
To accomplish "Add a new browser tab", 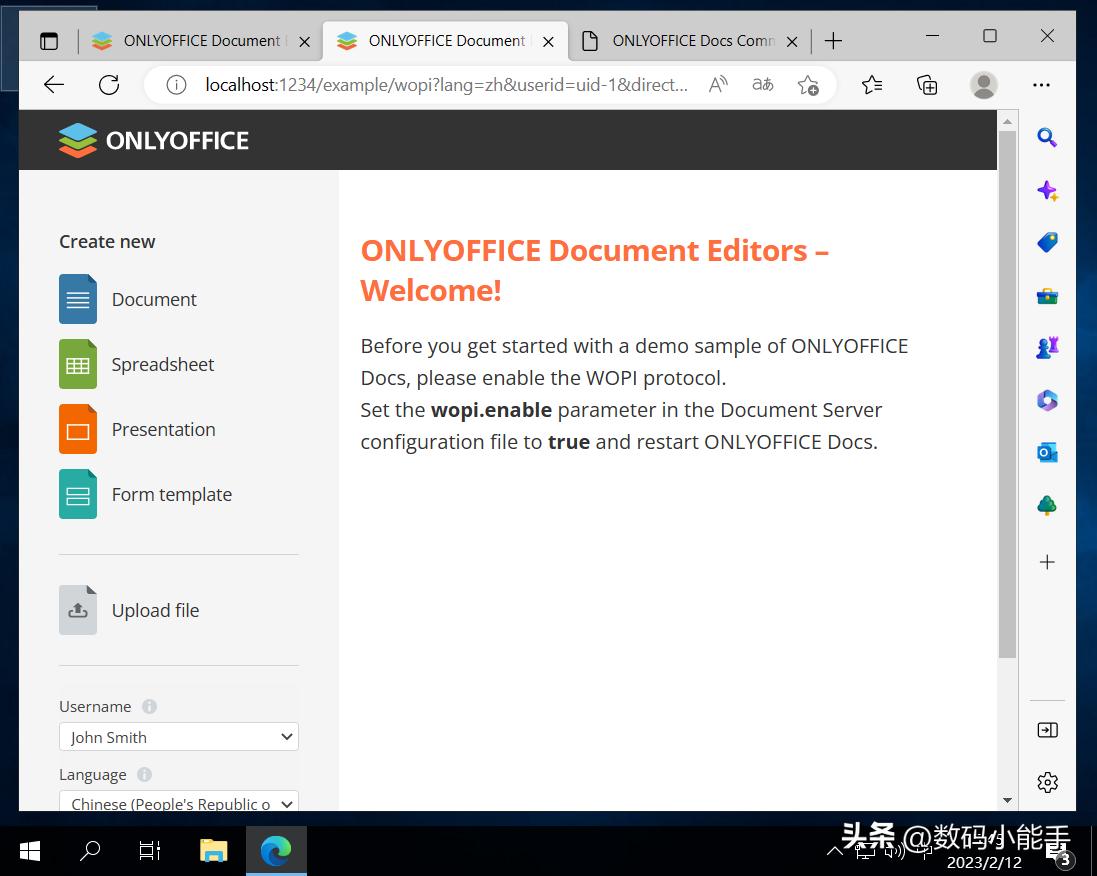I will click(x=833, y=41).
